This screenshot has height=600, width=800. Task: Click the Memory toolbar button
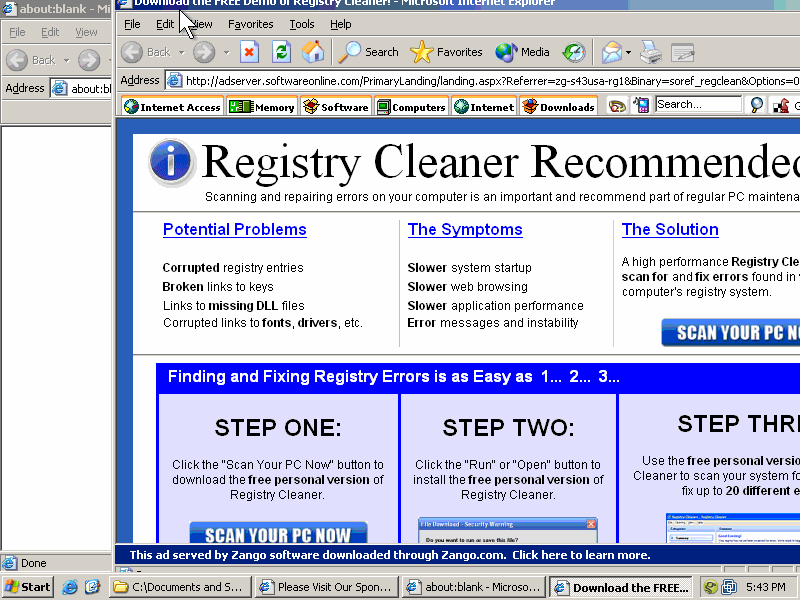coord(262,107)
